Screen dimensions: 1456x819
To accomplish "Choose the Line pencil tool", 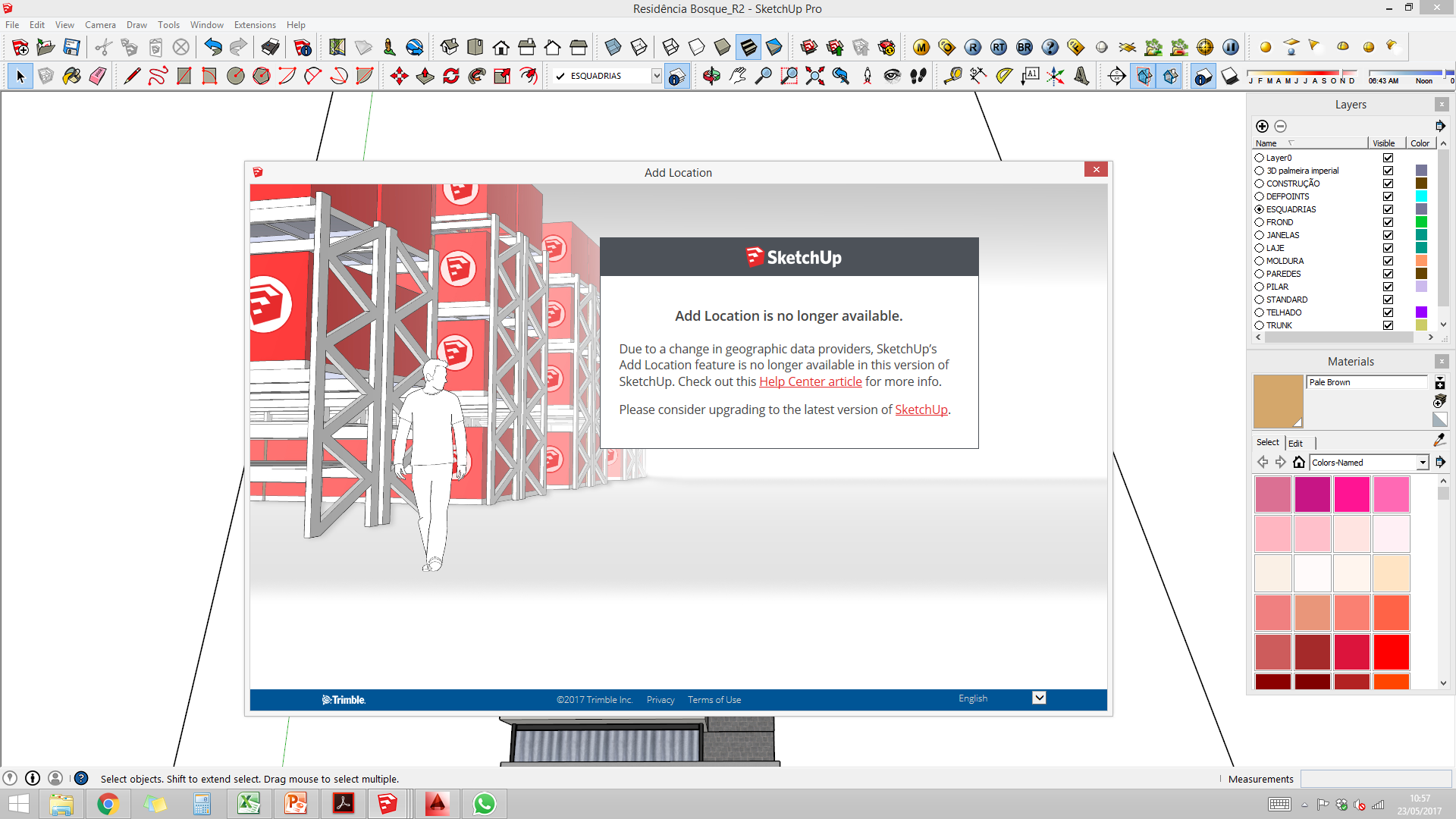I will click(x=132, y=76).
